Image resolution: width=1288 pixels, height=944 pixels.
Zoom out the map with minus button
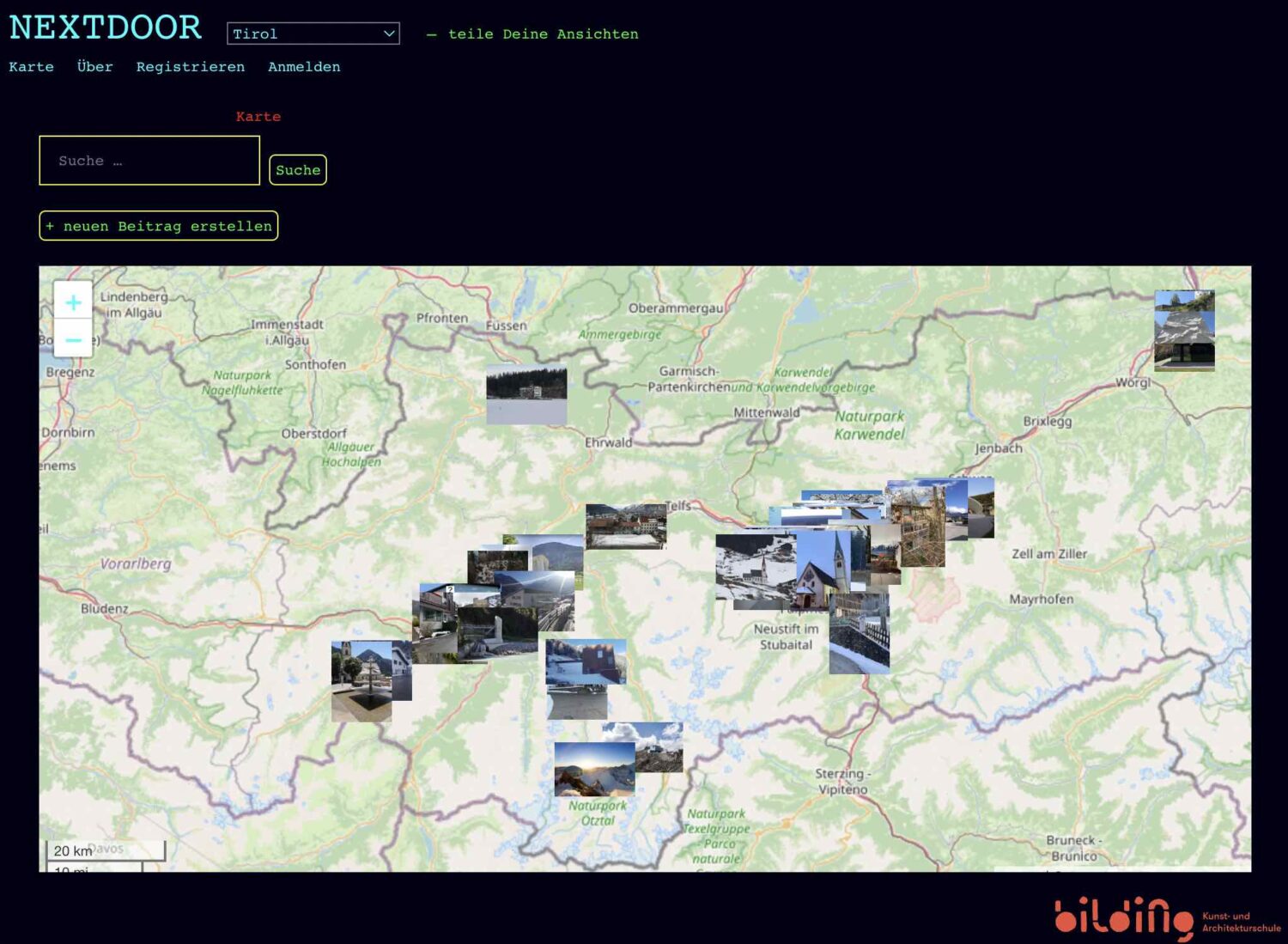(x=73, y=340)
